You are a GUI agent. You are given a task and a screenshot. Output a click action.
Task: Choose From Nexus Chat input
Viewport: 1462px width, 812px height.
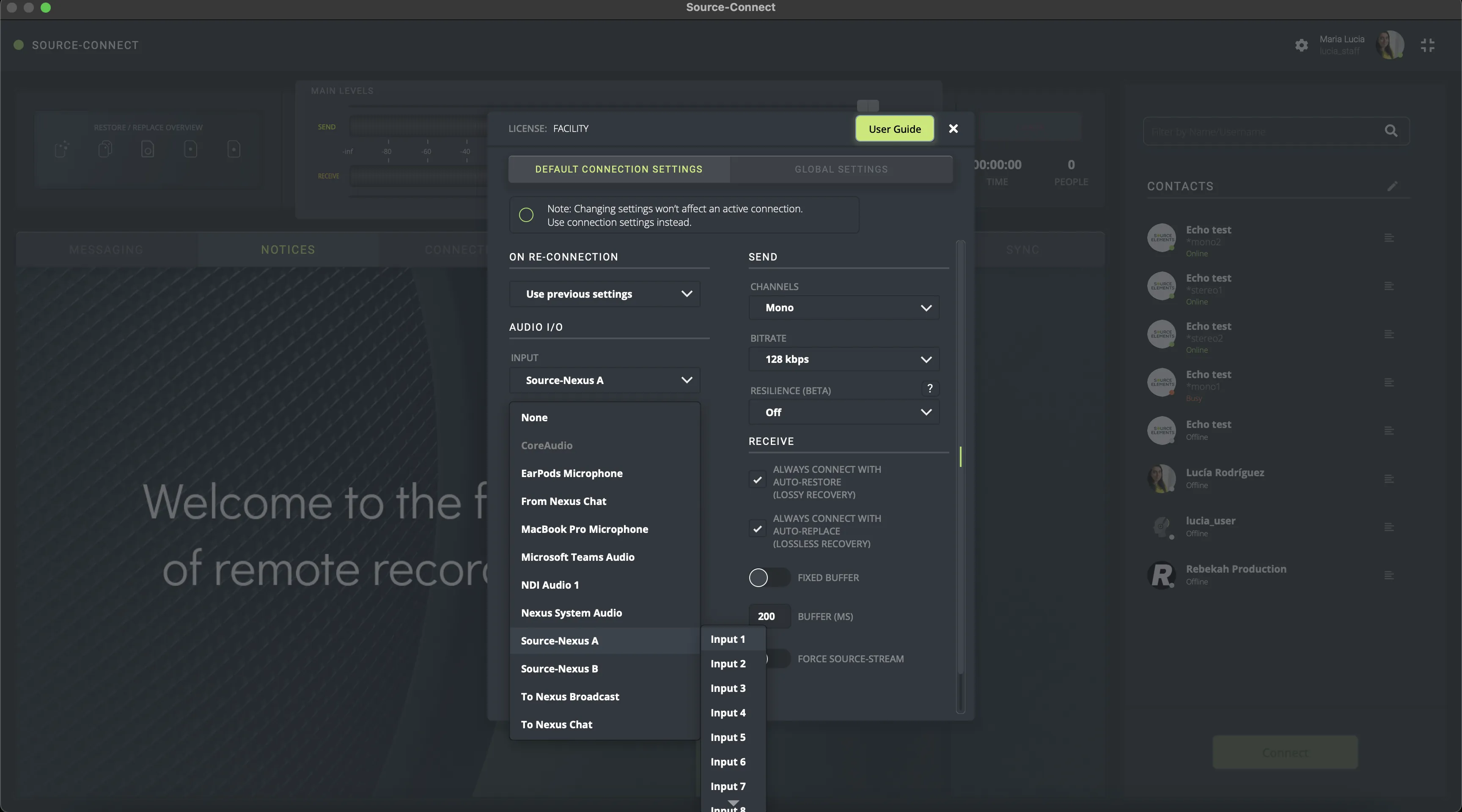click(605, 501)
